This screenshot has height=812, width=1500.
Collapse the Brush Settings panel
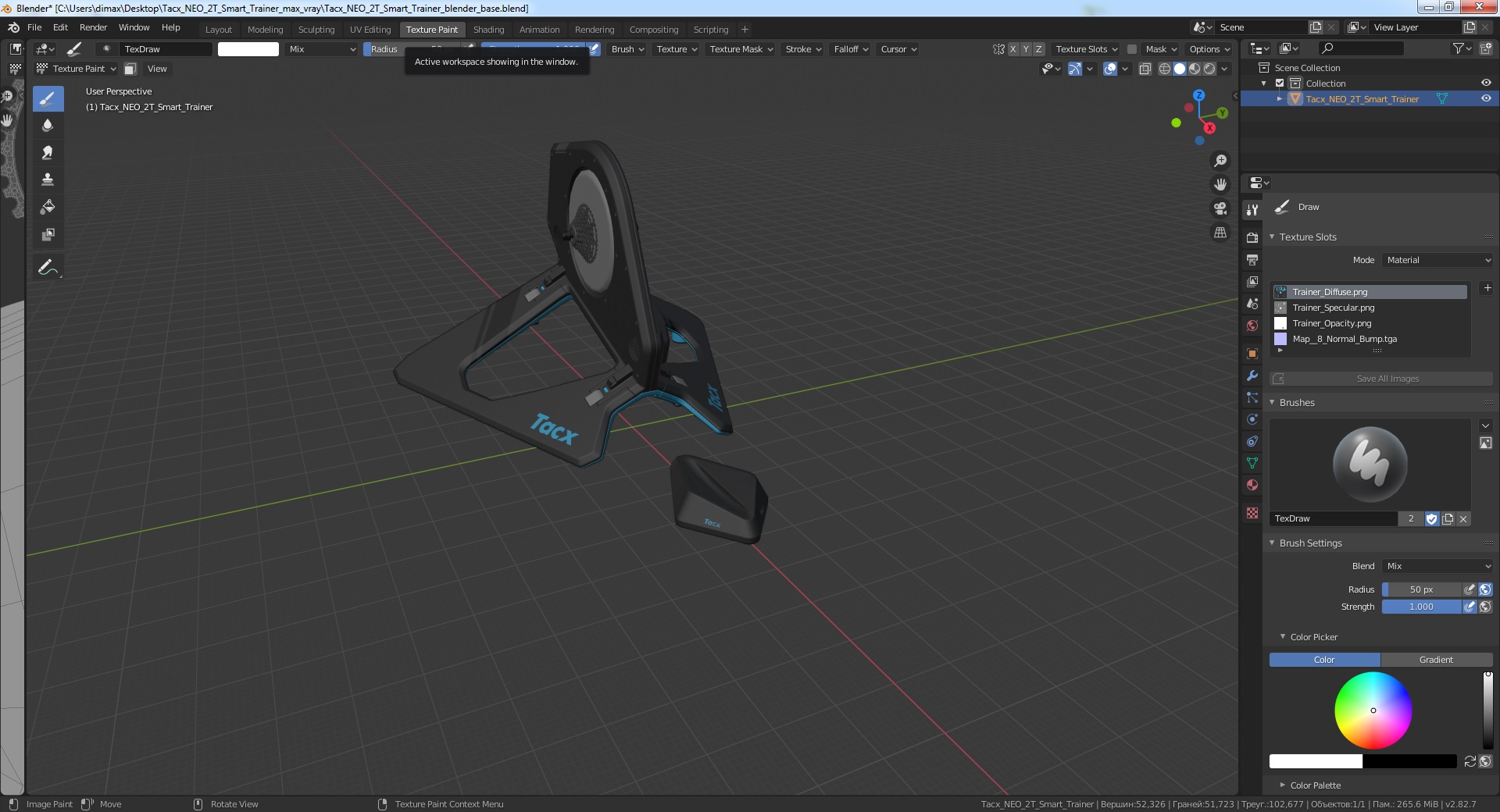[x=1272, y=543]
